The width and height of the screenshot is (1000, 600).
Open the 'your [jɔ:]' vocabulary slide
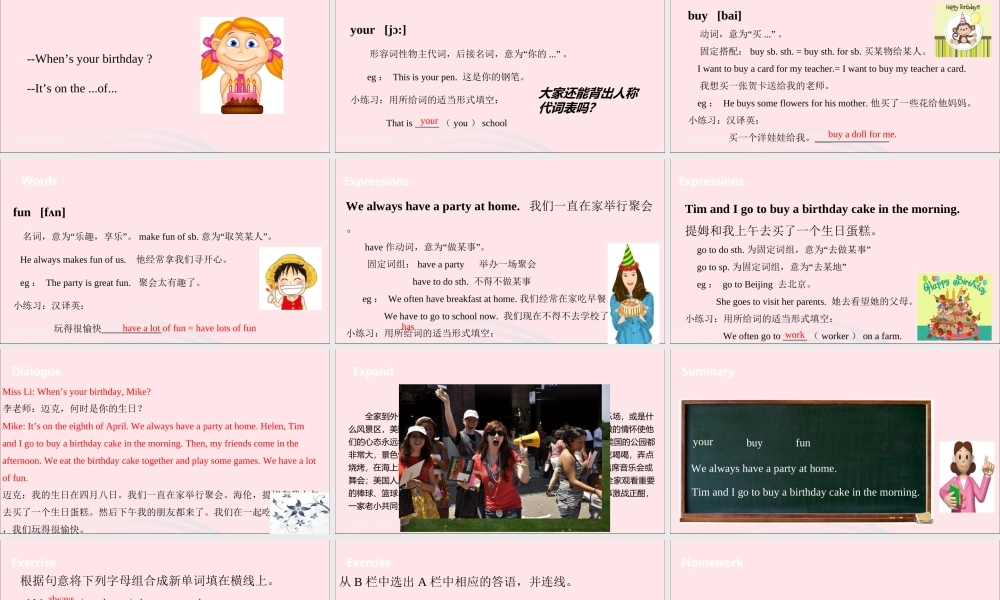tap(500, 76)
